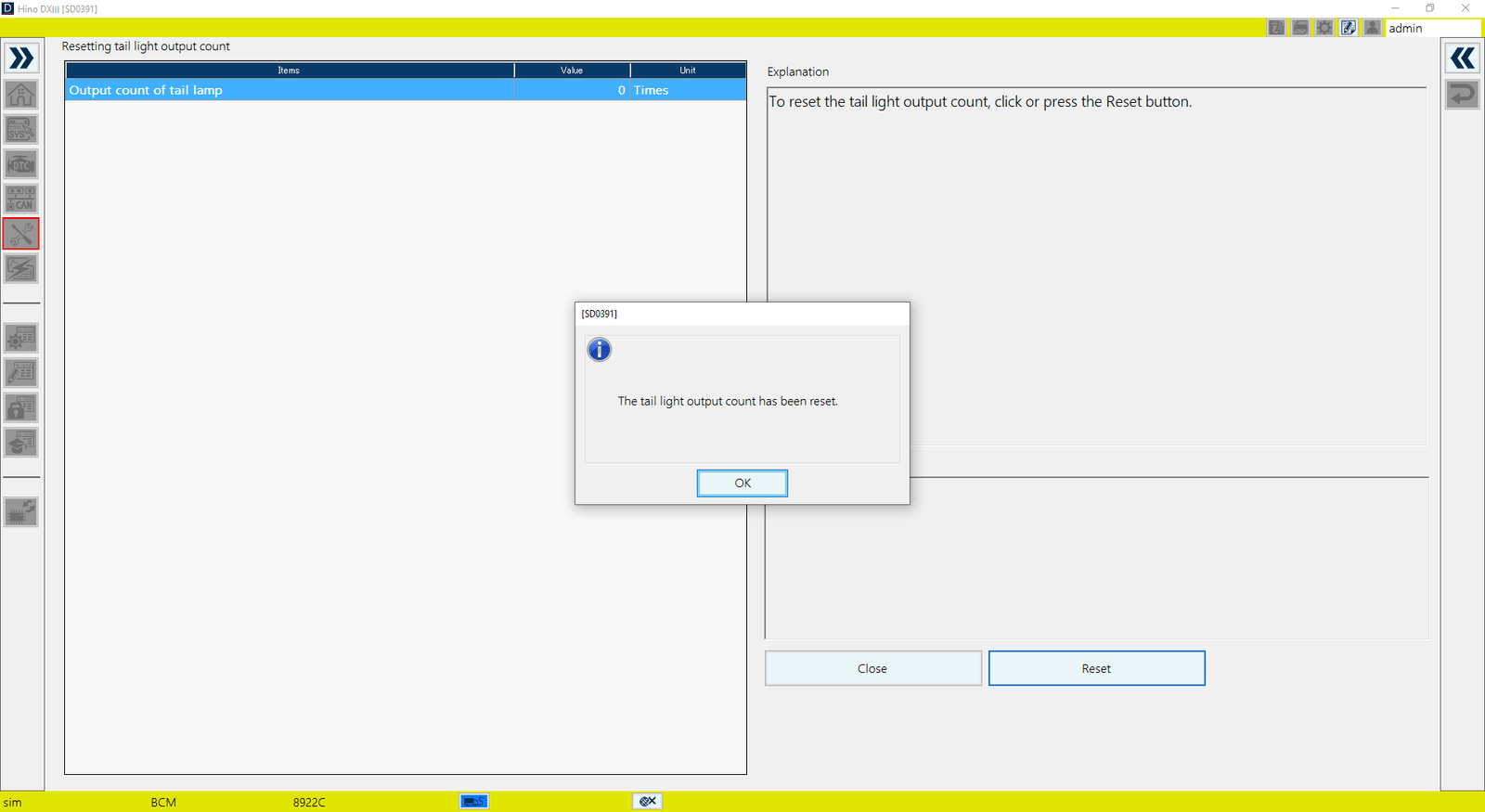The width and height of the screenshot is (1485, 812).
Task: Click the printer icon in top bar
Action: 1300,28
